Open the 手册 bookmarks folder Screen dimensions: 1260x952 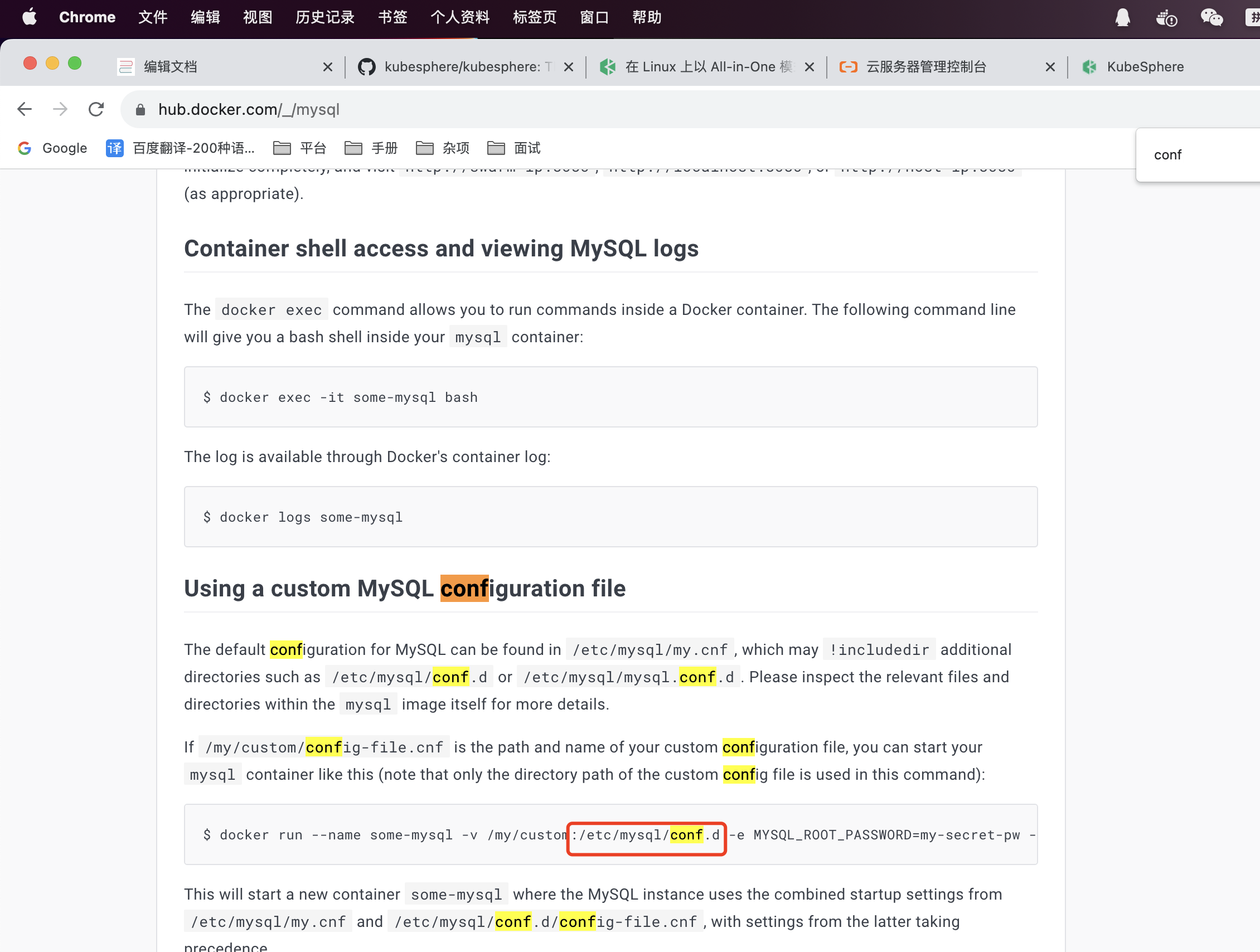[x=371, y=148]
